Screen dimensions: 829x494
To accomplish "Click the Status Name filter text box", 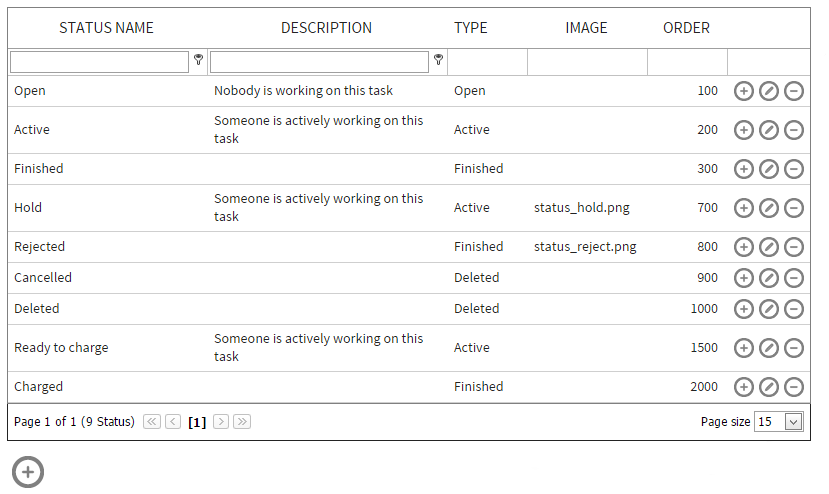I will [x=99, y=62].
